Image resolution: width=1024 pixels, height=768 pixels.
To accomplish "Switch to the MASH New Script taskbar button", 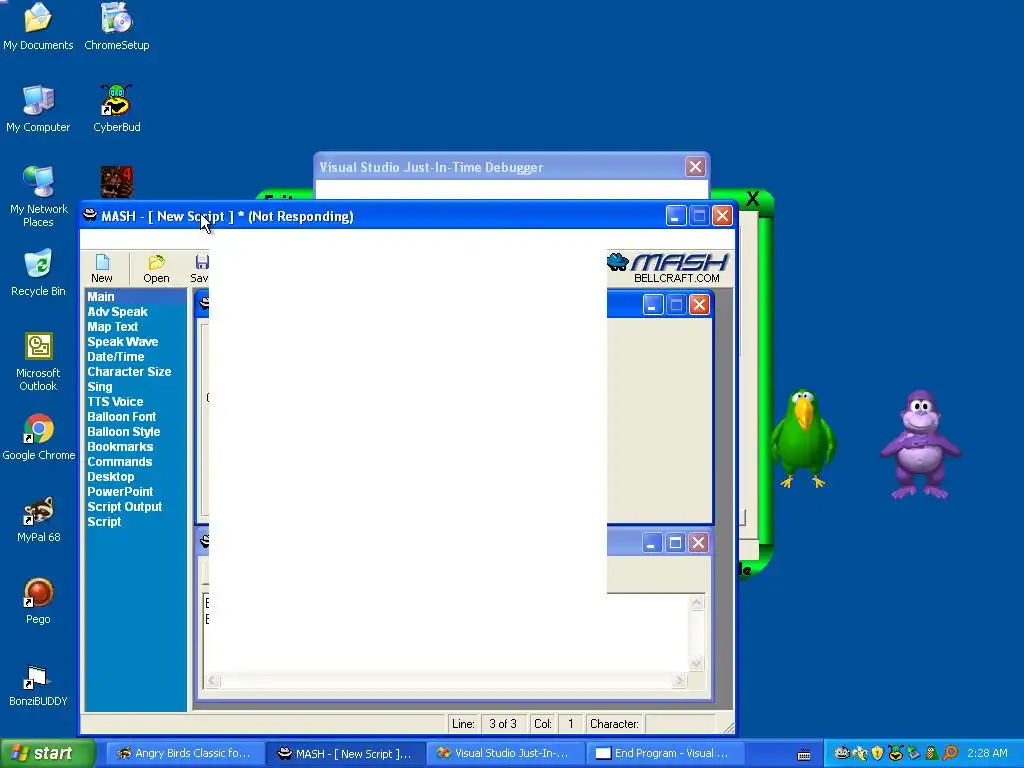I will [x=346, y=754].
